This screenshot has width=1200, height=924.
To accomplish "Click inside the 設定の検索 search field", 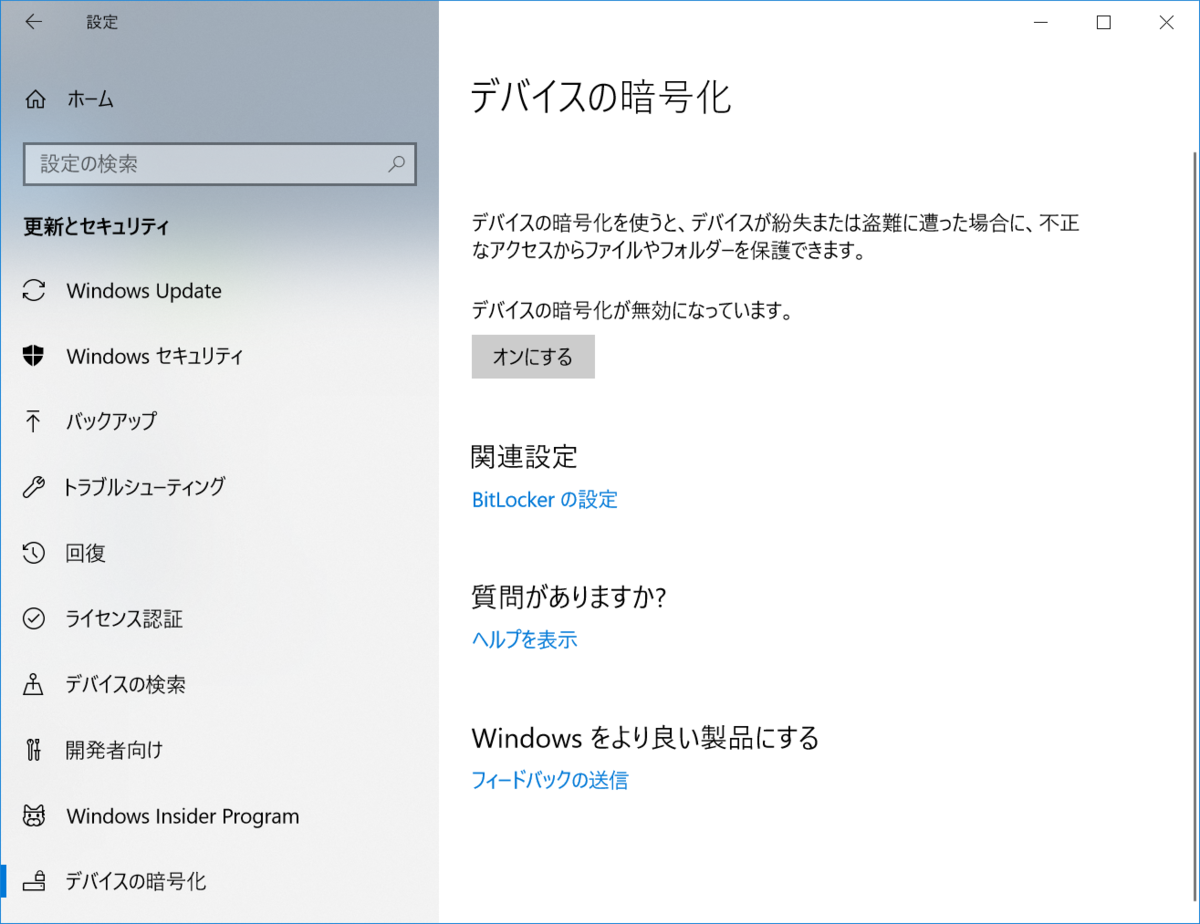I will [200, 164].
